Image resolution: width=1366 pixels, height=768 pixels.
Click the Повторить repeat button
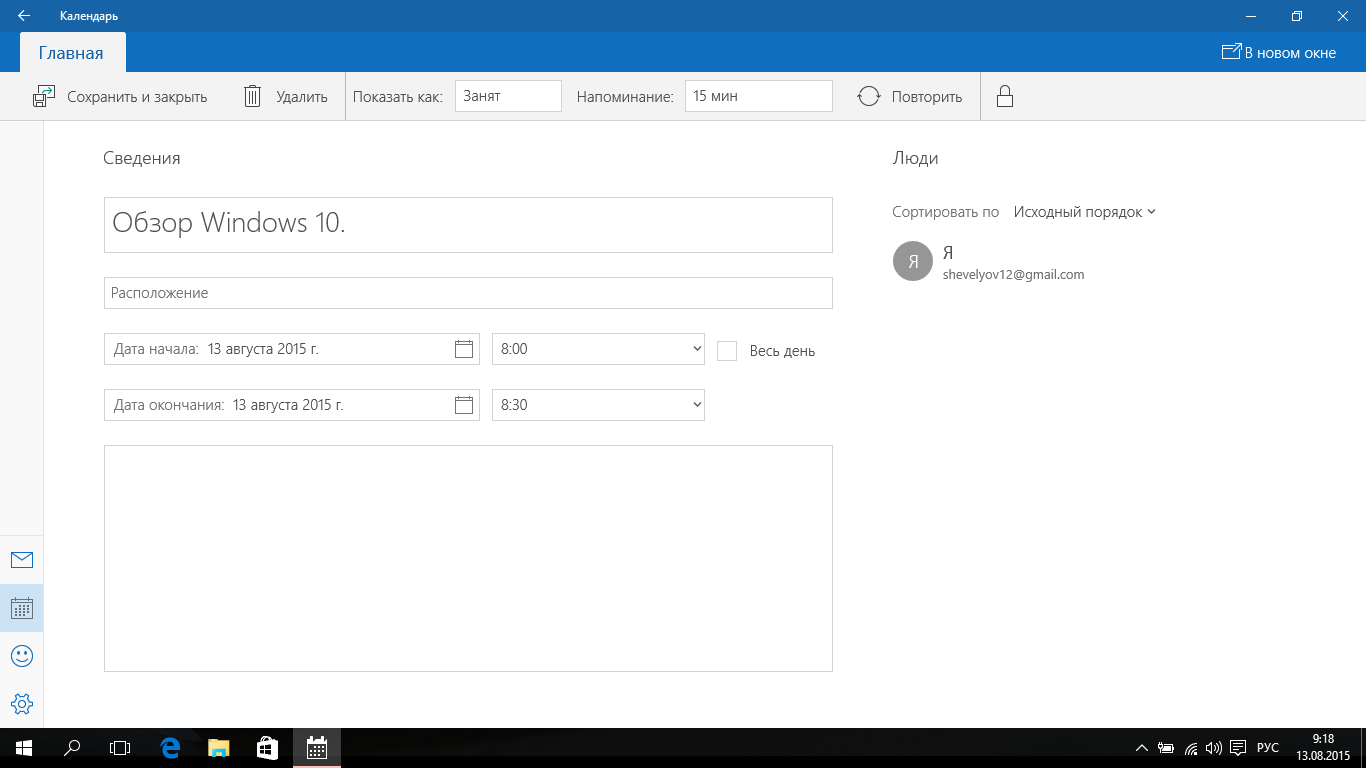(x=910, y=97)
